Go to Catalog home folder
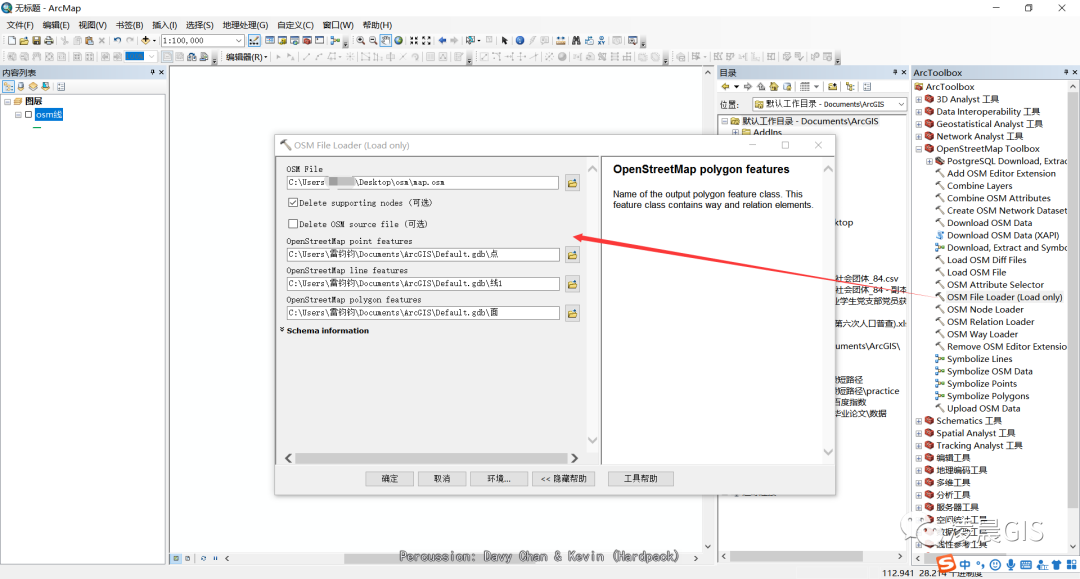The width and height of the screenshot is (1080, 579). [x=773, y=87]
